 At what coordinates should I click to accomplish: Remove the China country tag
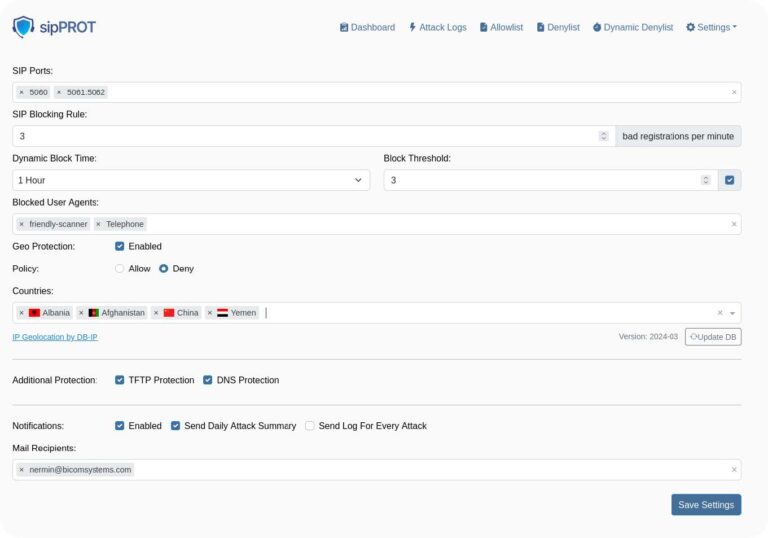[x=156, y=313]
